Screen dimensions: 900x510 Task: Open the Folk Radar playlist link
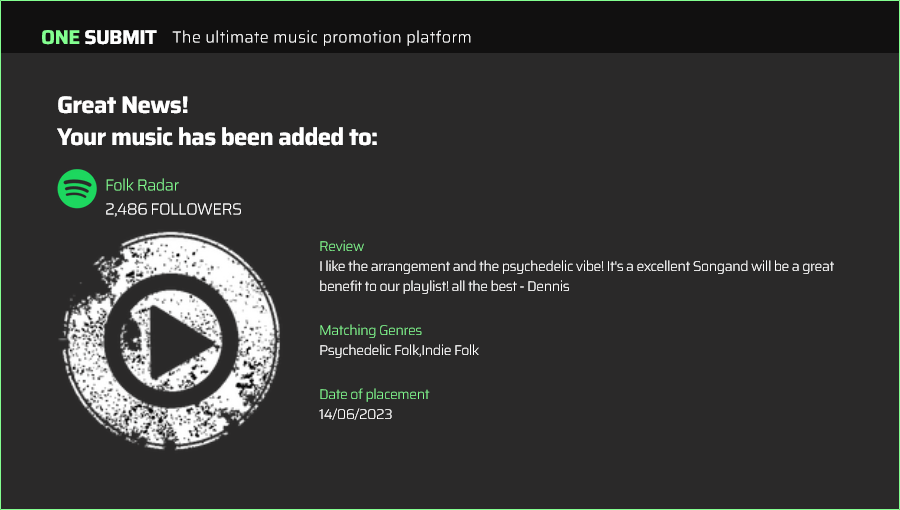(142, 185)
